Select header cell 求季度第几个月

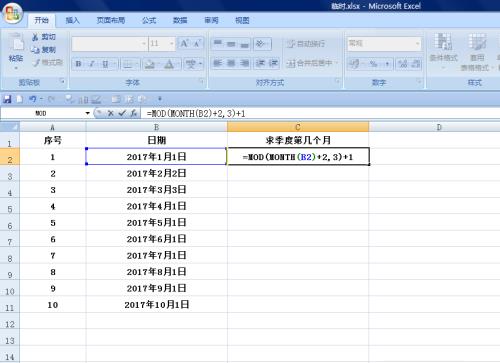(x=298, y=140)
